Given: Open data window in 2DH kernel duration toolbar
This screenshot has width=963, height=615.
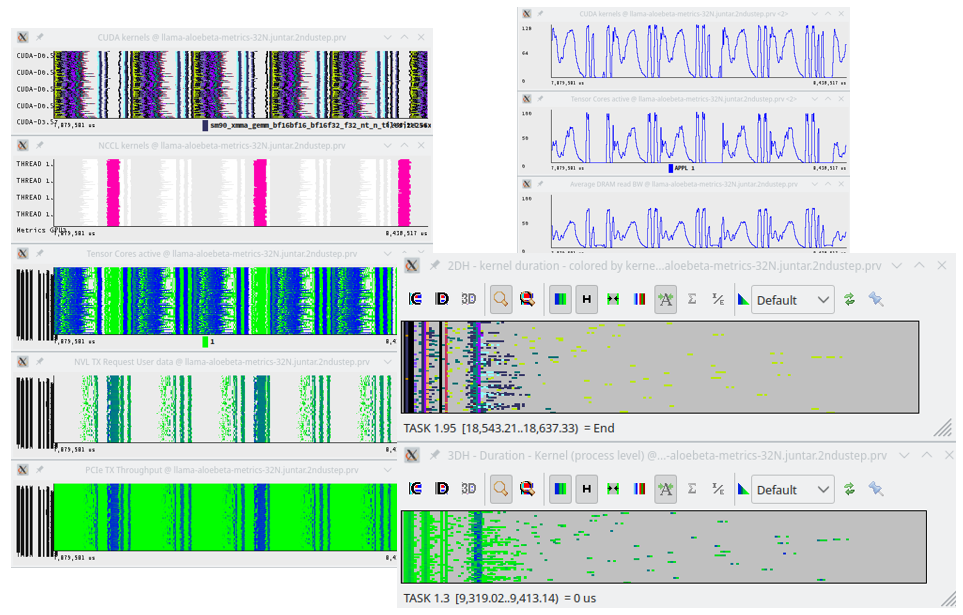Looking at the screenshot, I should [x=442, y=299].
